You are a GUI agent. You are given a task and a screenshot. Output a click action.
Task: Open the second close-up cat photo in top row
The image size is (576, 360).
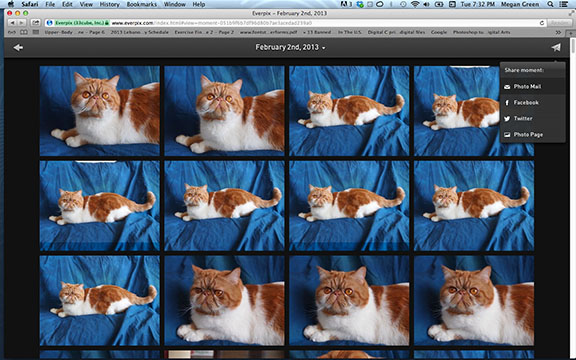[224, 111]
